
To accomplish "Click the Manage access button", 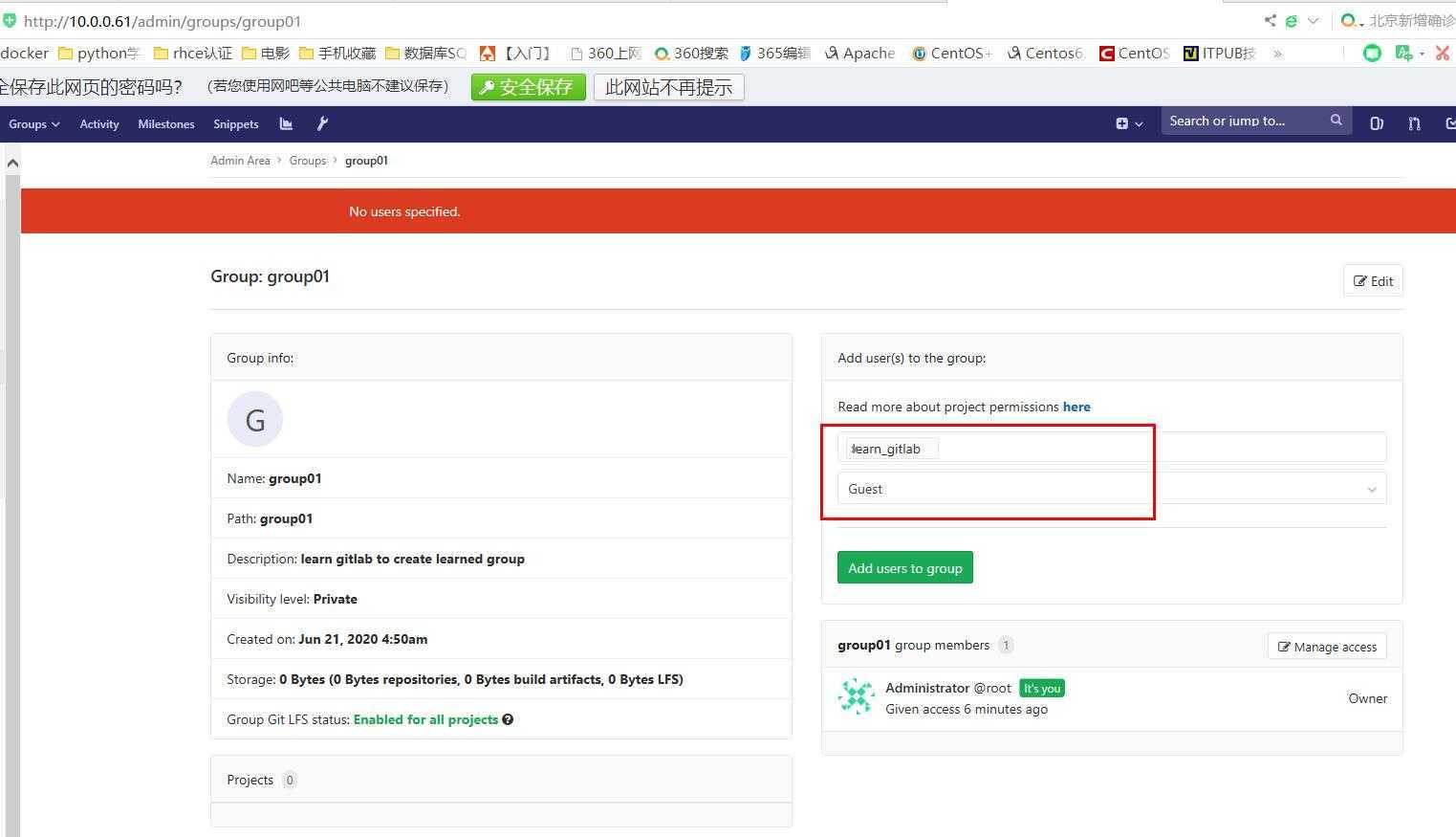I will coord(1327,647).
